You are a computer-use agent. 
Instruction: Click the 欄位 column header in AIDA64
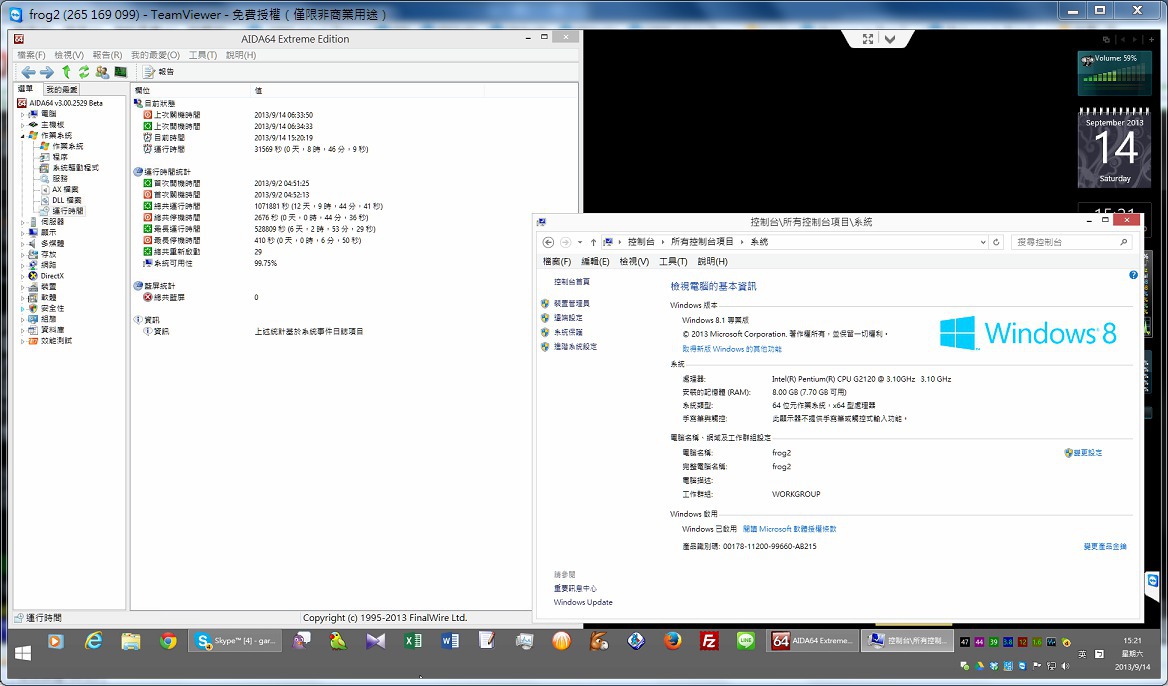[x=191, y=90]
